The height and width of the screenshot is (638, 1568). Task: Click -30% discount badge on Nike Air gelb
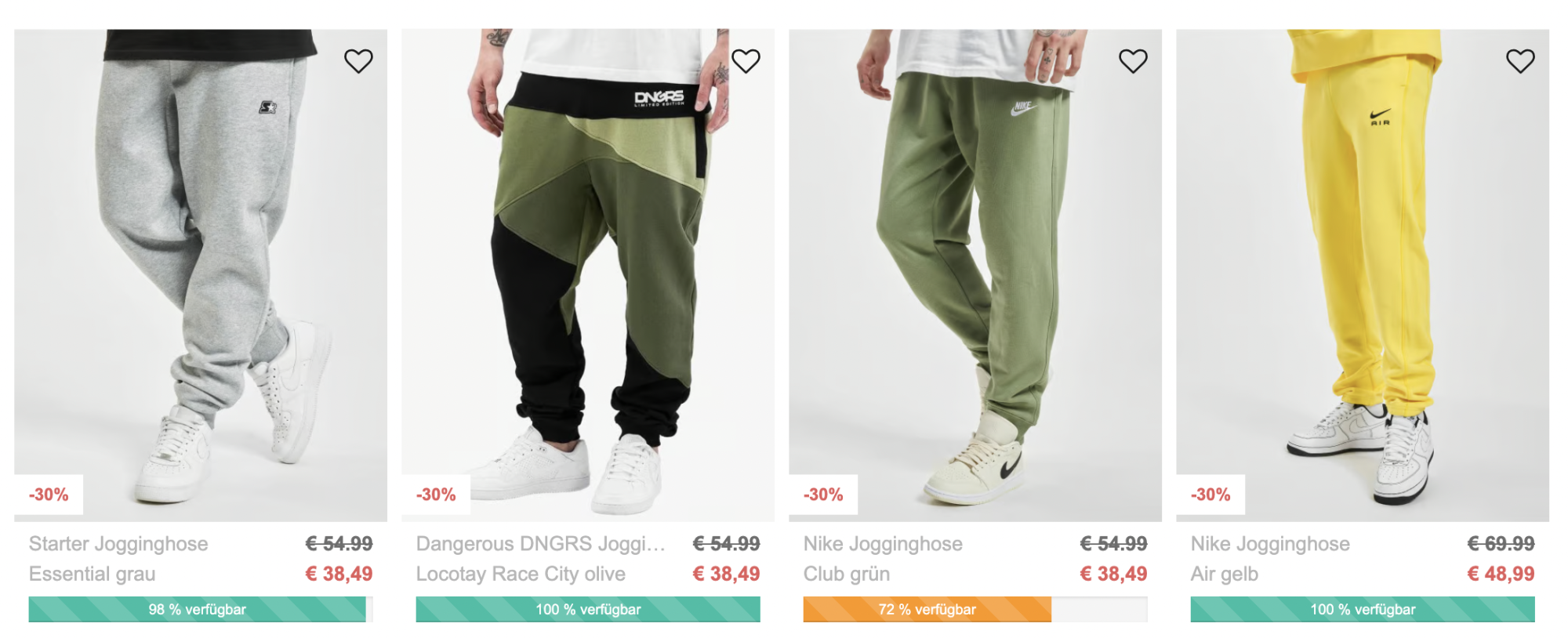point(1210,495)
